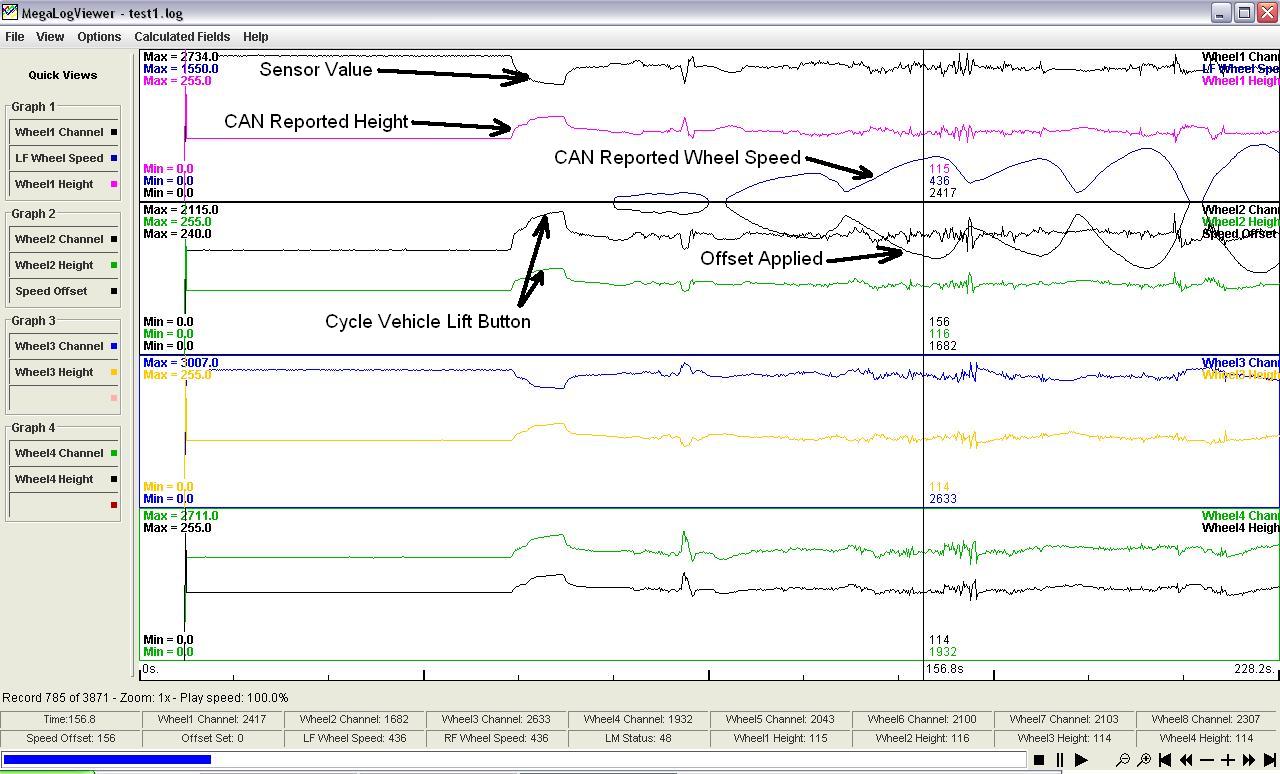Open the Calculated Fields menu
Screen dimensions: 1280x774
click(182, 37)
